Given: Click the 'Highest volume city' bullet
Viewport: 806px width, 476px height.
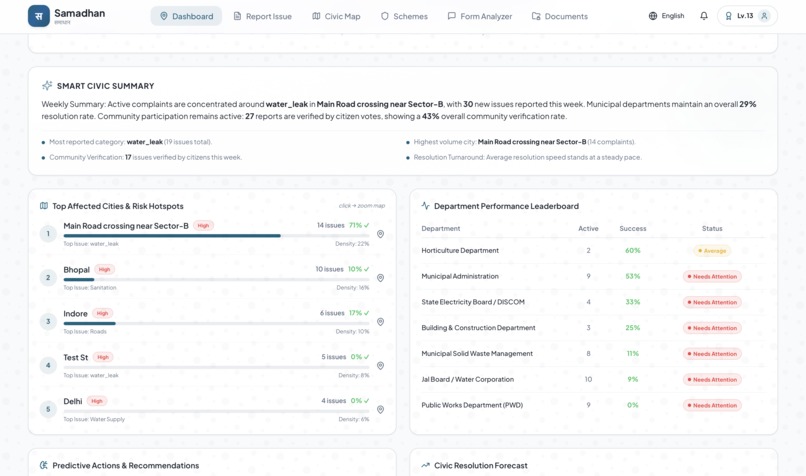Looking at the screenshot, I should tap(521, 142).
